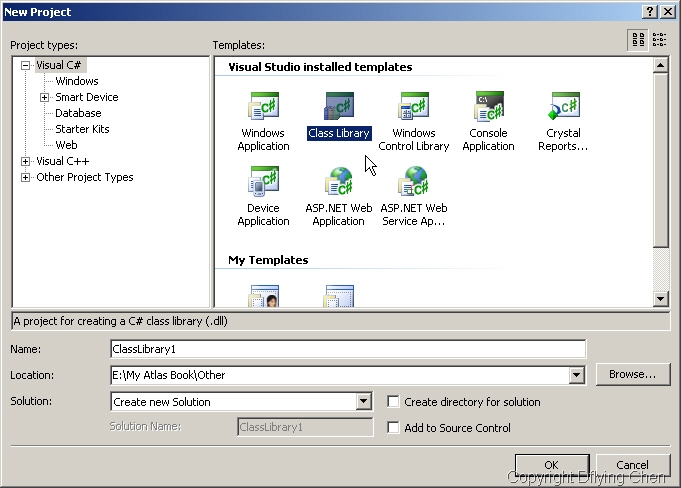Open the Solution combo box arrow
Viewport: 681px width, 488px height.
(x=364, y=402)
